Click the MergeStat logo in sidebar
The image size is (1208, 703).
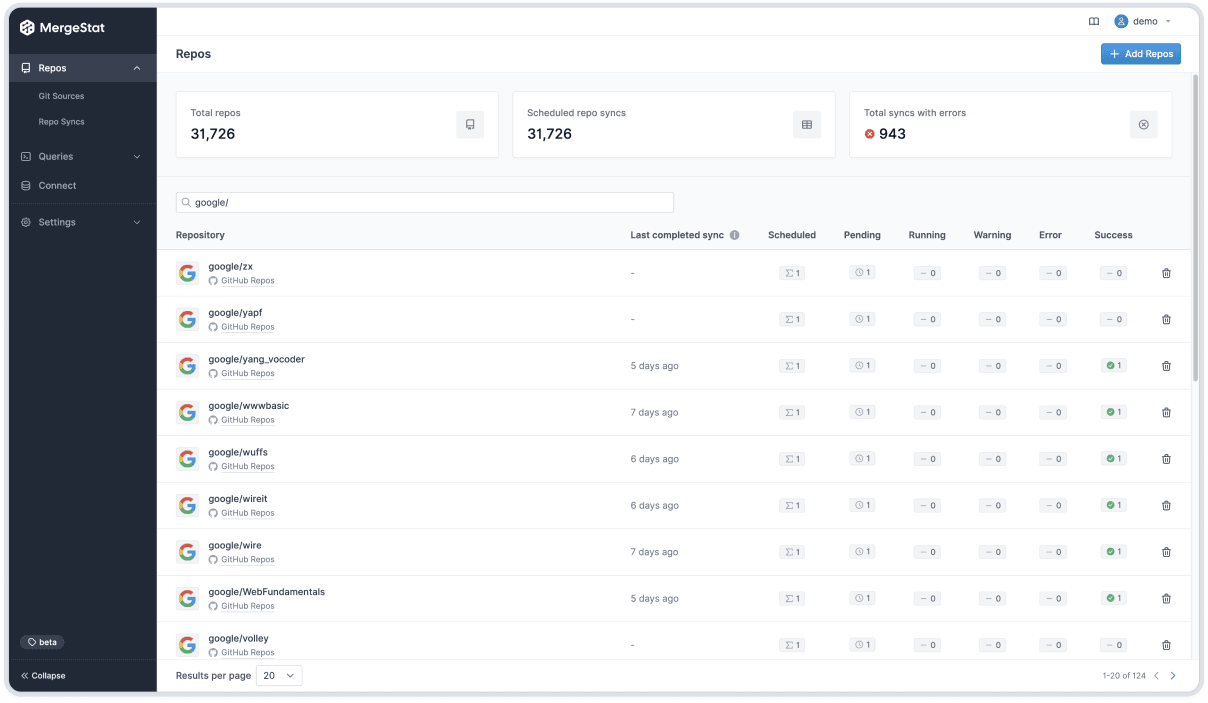click(x=62, y=28)
